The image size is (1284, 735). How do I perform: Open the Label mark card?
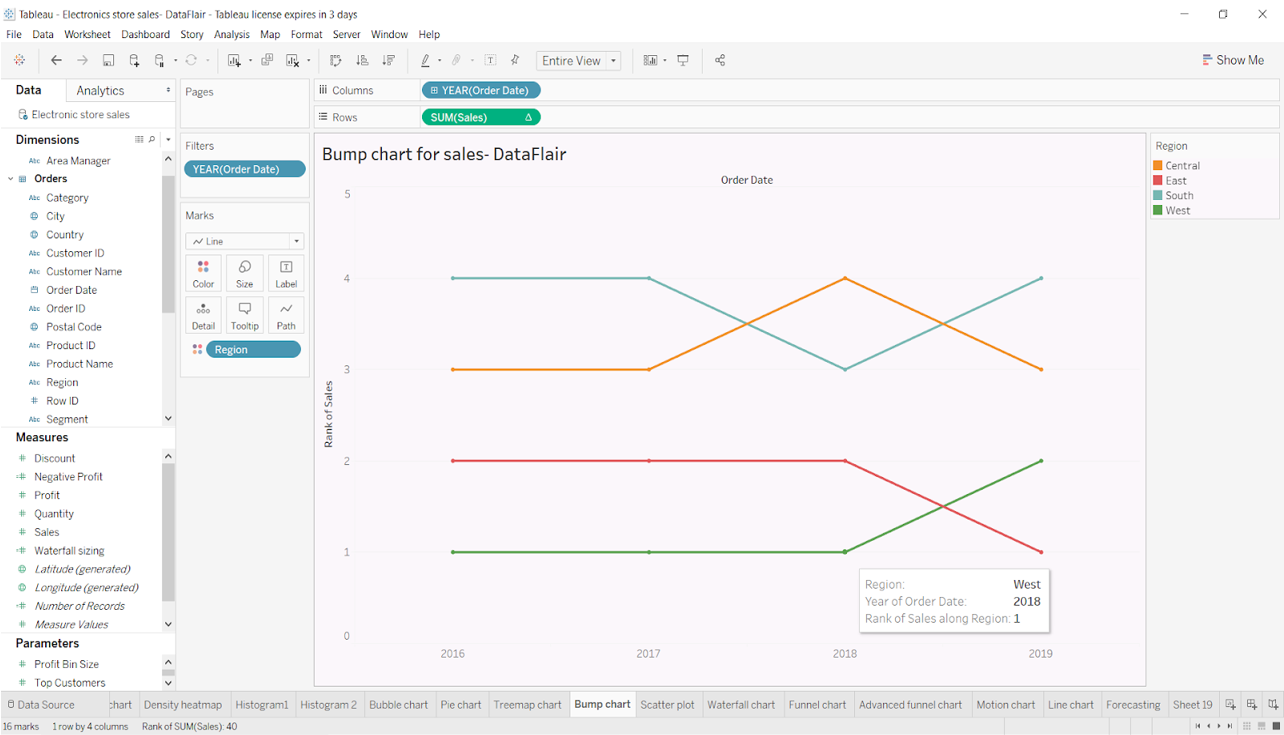tap(286, 273)
